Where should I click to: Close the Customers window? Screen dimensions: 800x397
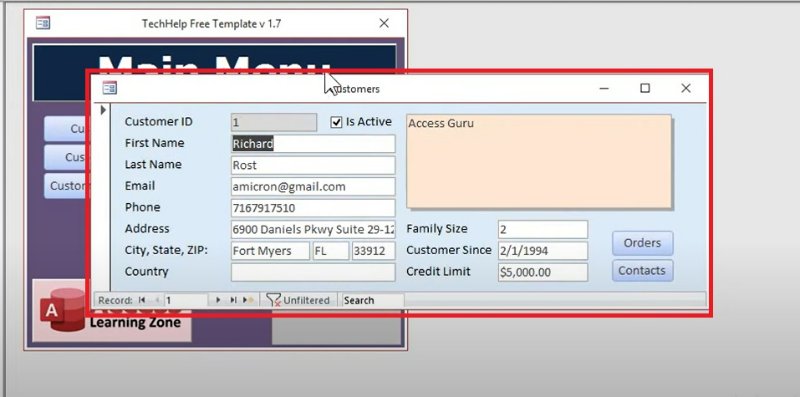coord(686,88)
